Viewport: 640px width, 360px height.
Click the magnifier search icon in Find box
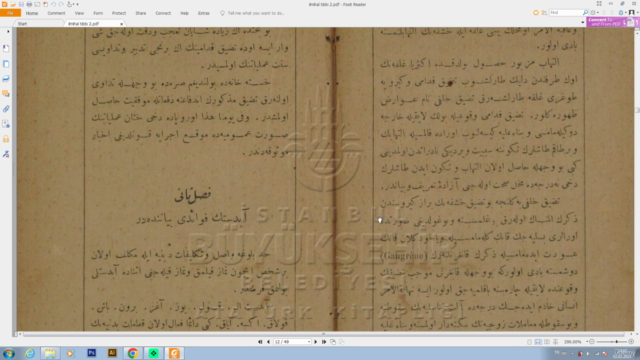pos(585,13)
